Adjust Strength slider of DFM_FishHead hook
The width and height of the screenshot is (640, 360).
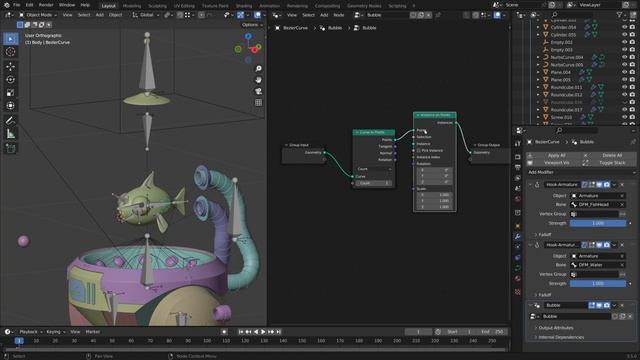(x=598, y=223)
